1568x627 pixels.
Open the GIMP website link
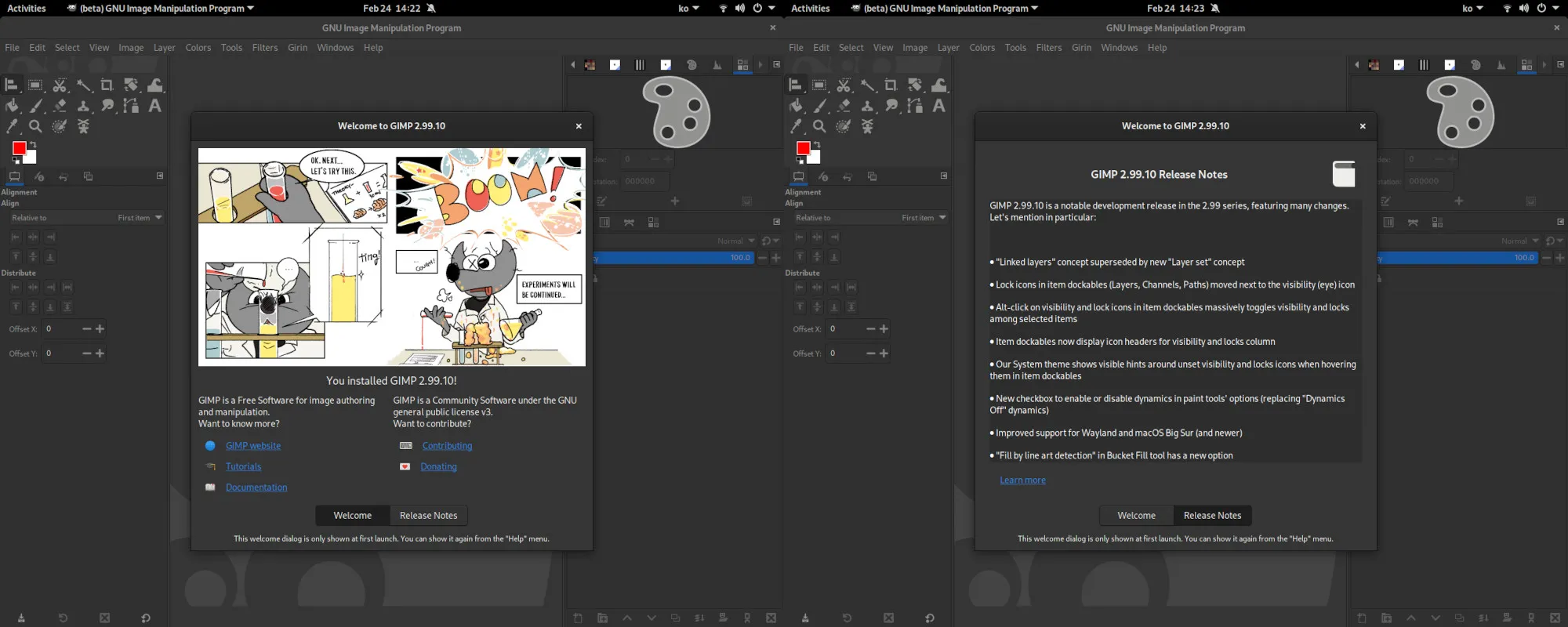[x=252, y=446]
